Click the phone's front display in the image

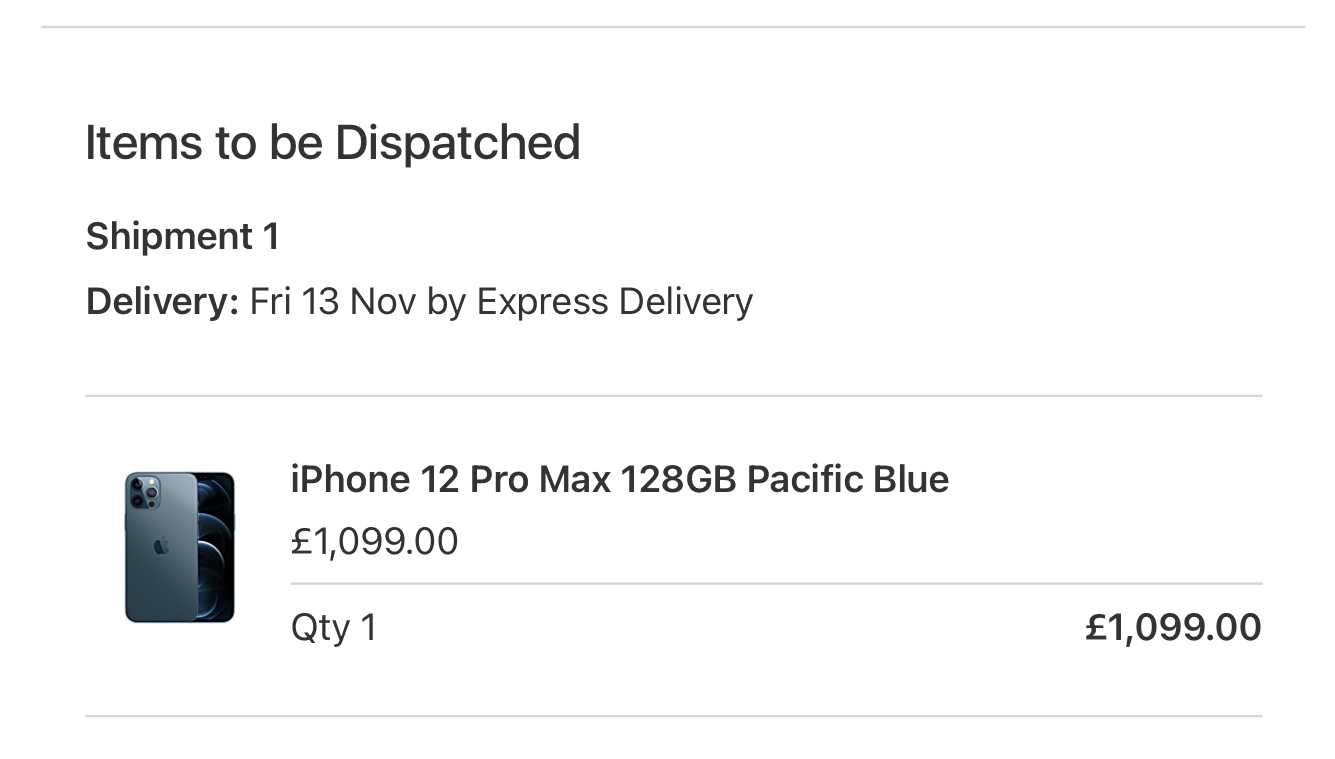[x=215, y=547]
